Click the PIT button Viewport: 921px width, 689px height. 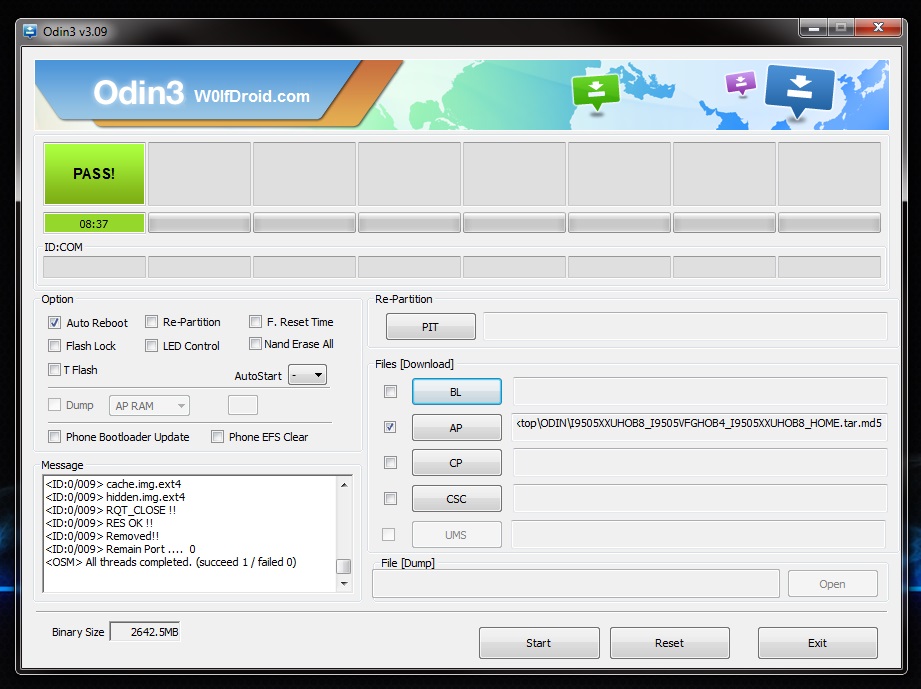pyautogui.click(x=431, y=327)
